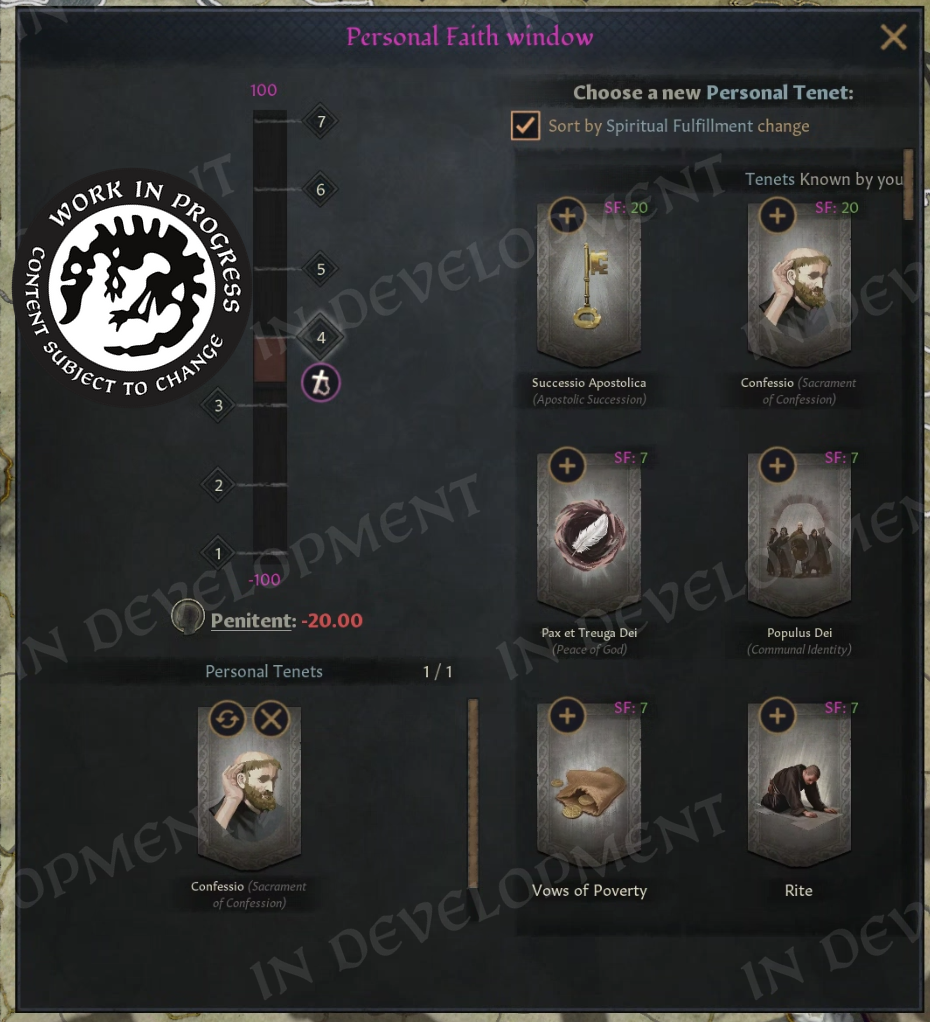Add the Successio Apostolica tenet with plus icon
The height and width of the screenshot is (1022, 930).
[x=567, y=216]
